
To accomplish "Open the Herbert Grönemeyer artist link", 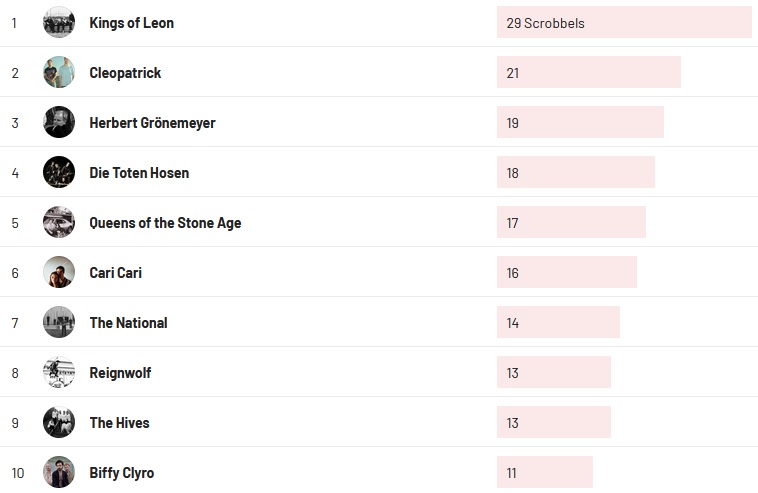I will coord(152,123).
